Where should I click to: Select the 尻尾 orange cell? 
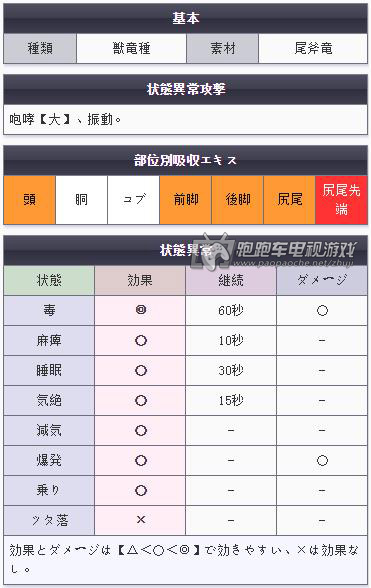pos(289,200)
